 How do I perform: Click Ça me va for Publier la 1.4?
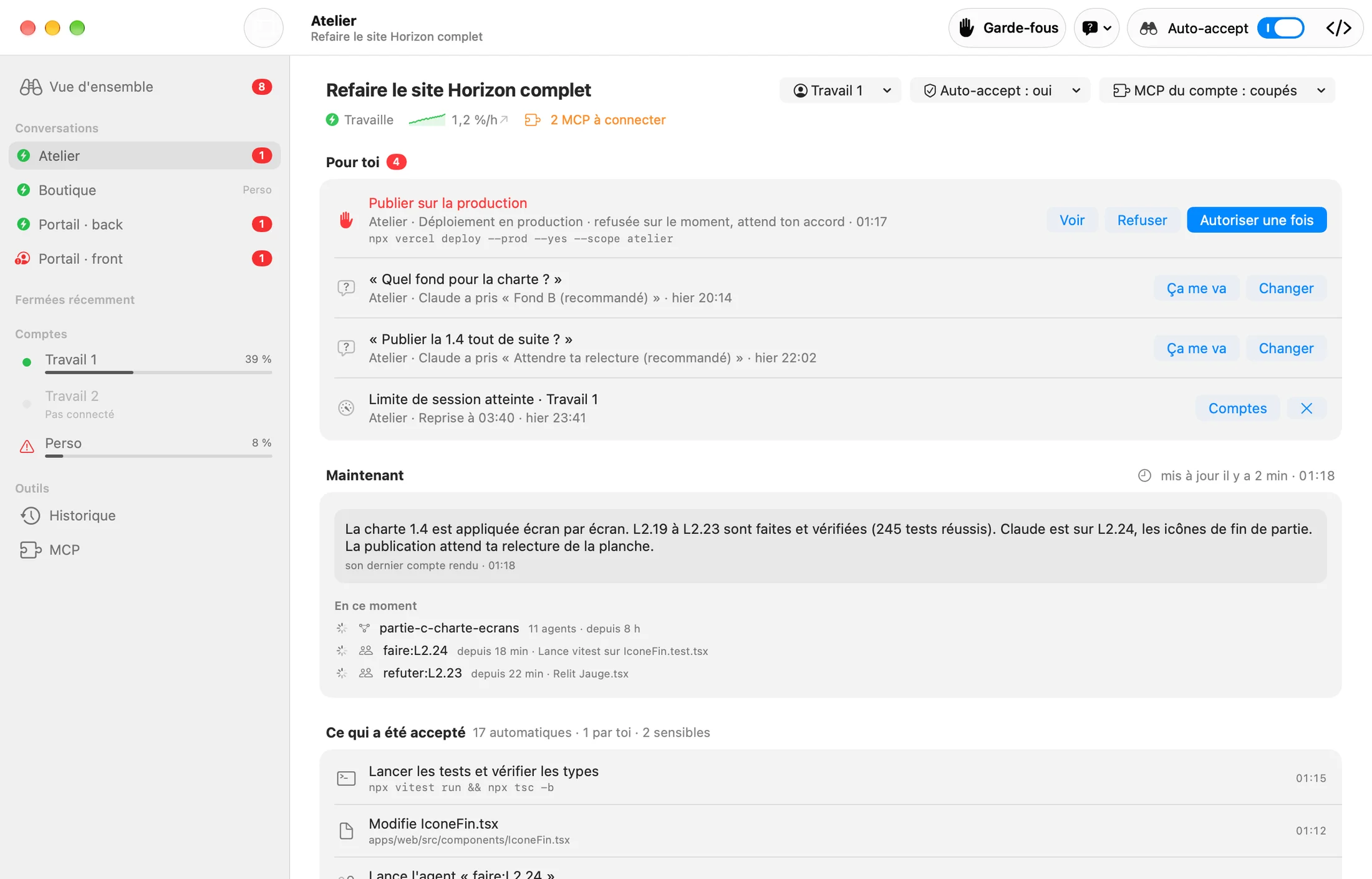pos(1196,347)
